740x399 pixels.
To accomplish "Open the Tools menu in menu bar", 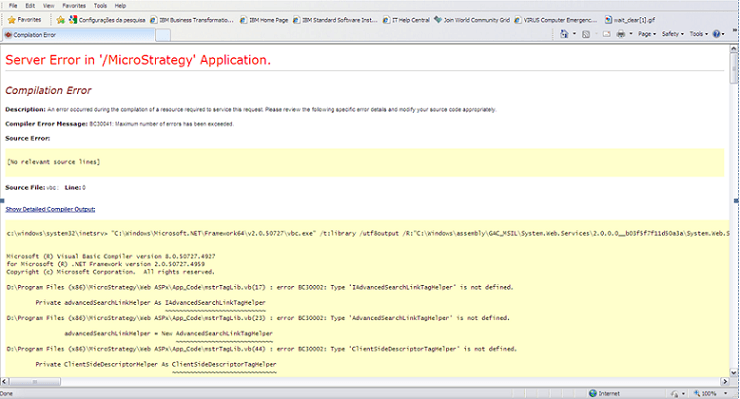I will coord(100,6).
